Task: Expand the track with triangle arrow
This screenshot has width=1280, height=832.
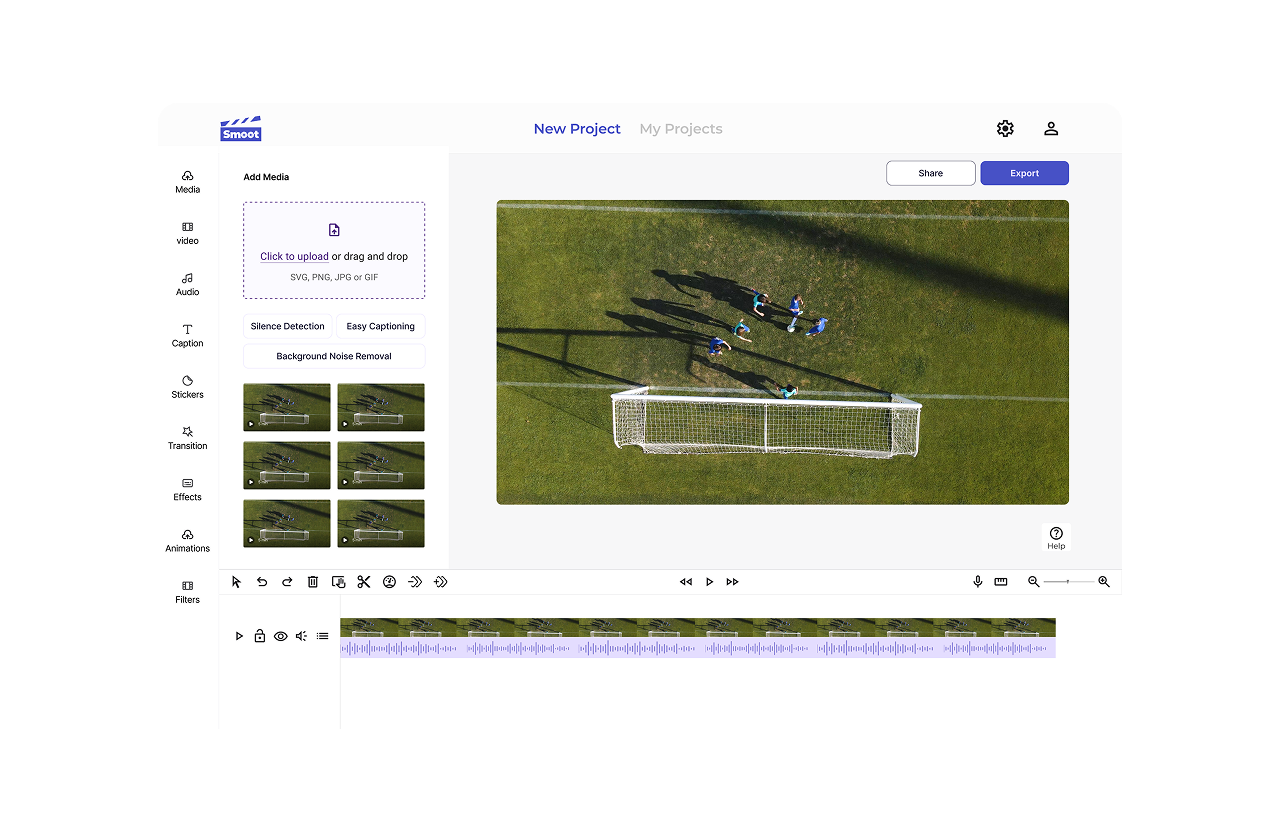Action: pyautogui.click(x=239, y=636)
